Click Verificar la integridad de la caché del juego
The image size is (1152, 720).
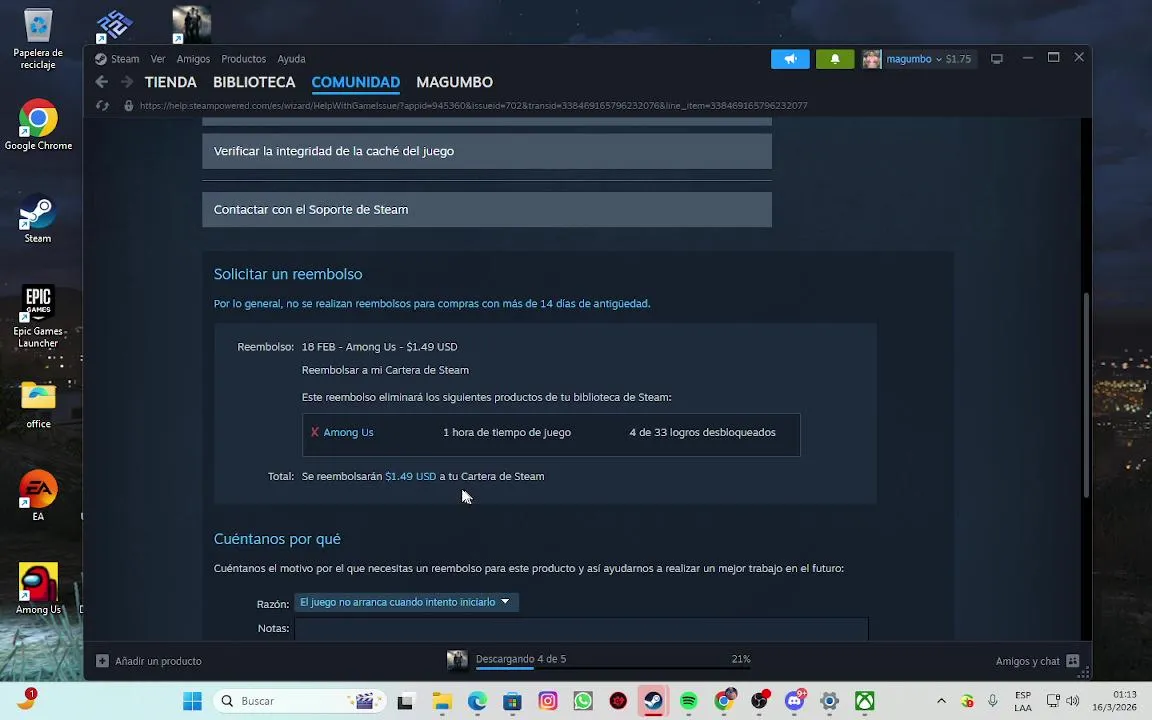coord(487,151)
